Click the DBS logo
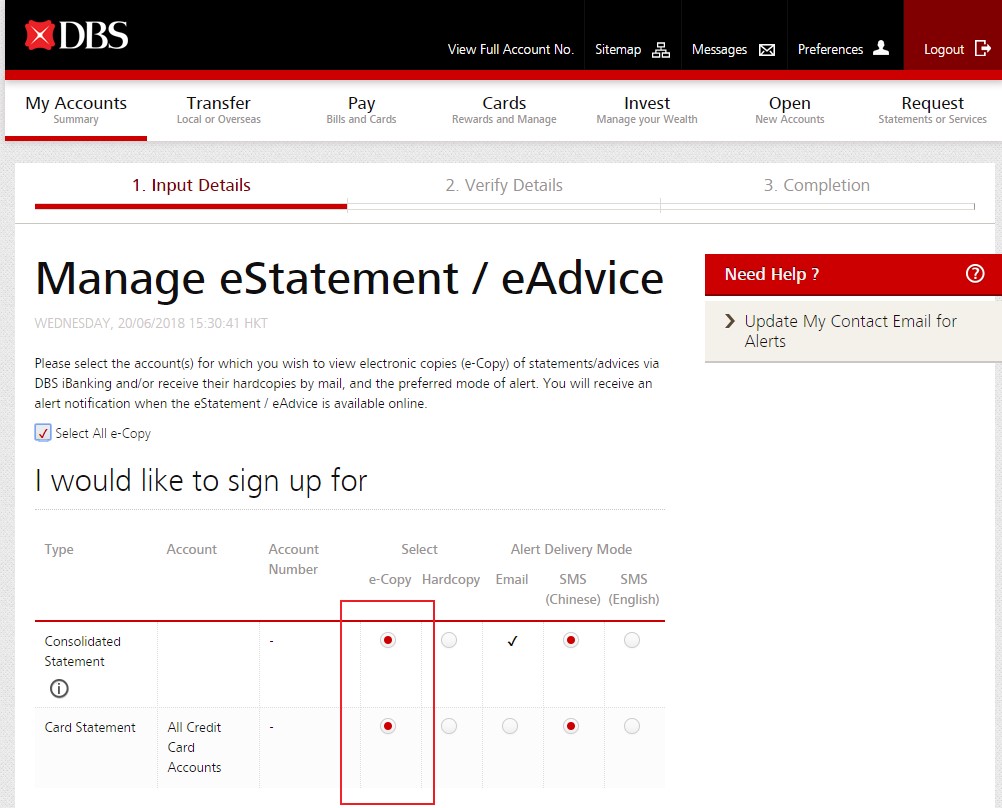This screenshot has height=808, width=1002. coord(77,36)
